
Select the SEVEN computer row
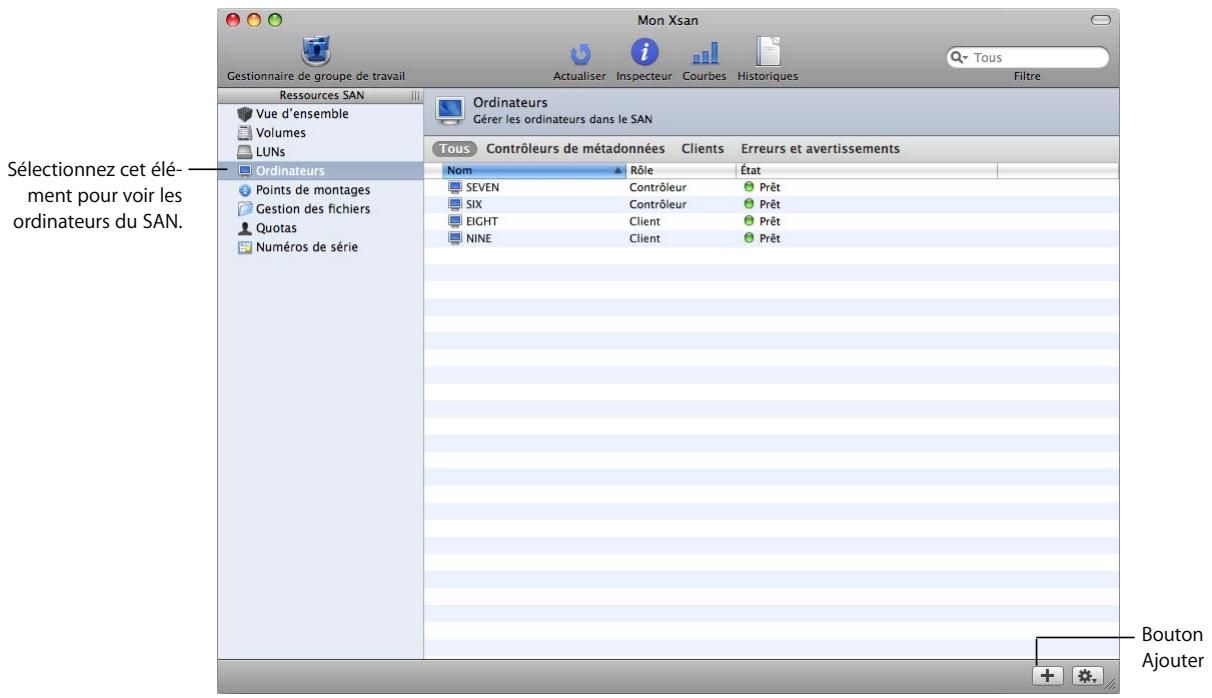tap(771, 187)
